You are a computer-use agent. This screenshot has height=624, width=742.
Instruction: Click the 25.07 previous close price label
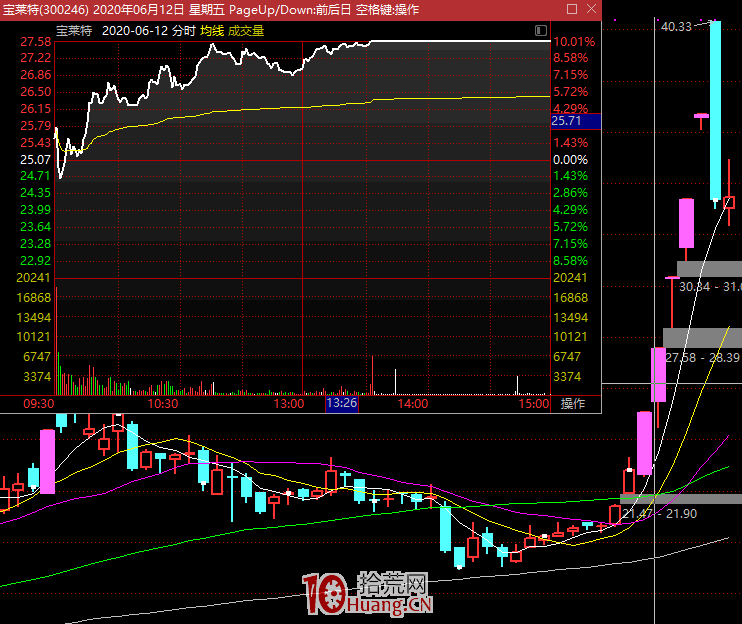coord(35,160)
